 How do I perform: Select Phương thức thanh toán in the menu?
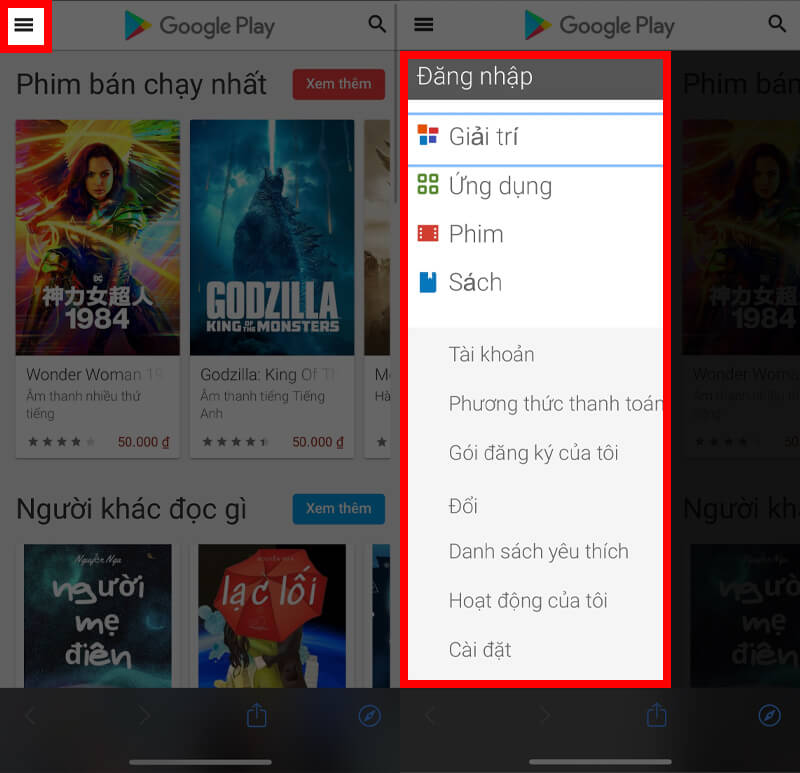[x=555, y=403]
